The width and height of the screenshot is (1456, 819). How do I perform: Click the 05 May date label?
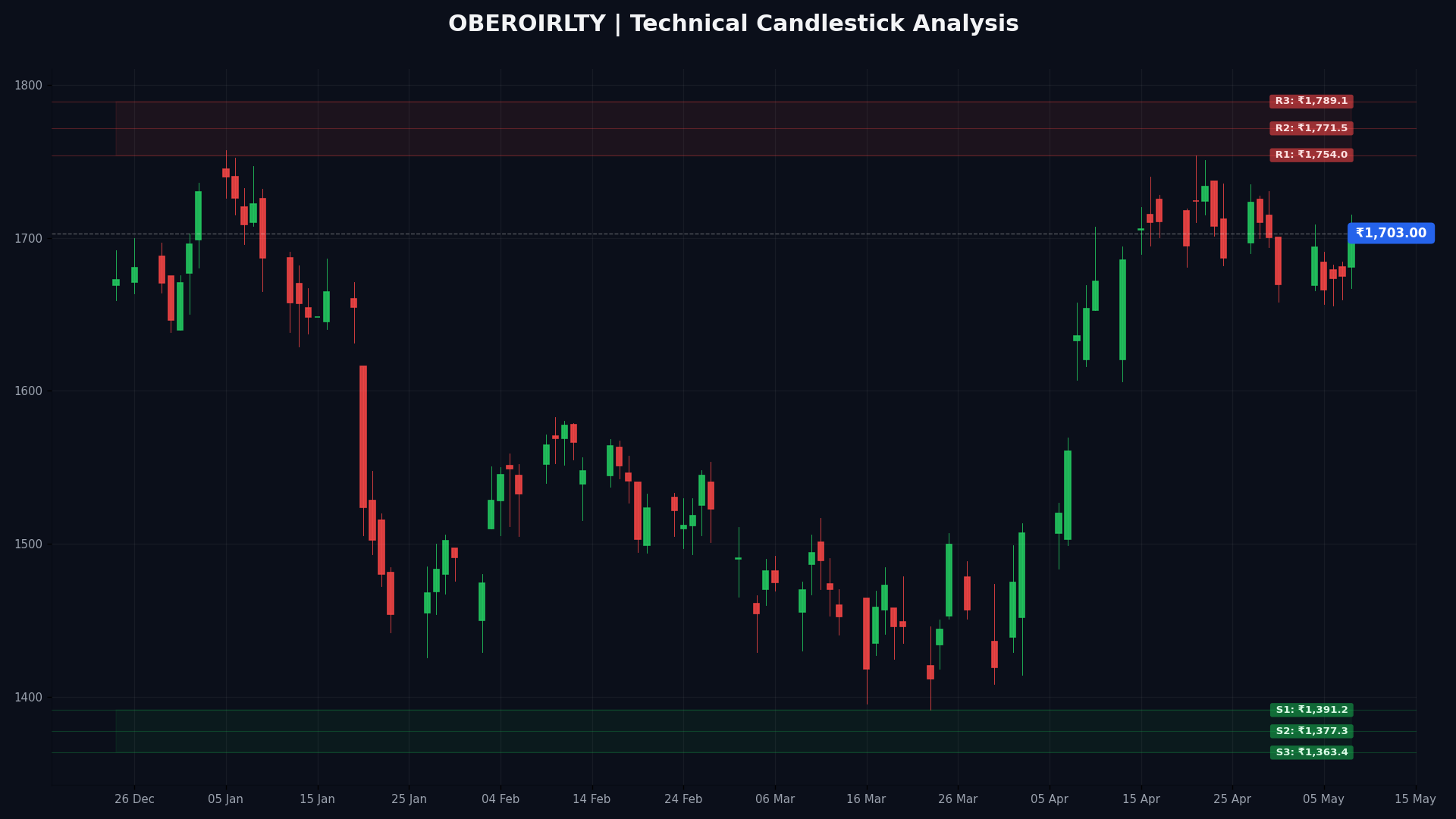click(1324, 799)
